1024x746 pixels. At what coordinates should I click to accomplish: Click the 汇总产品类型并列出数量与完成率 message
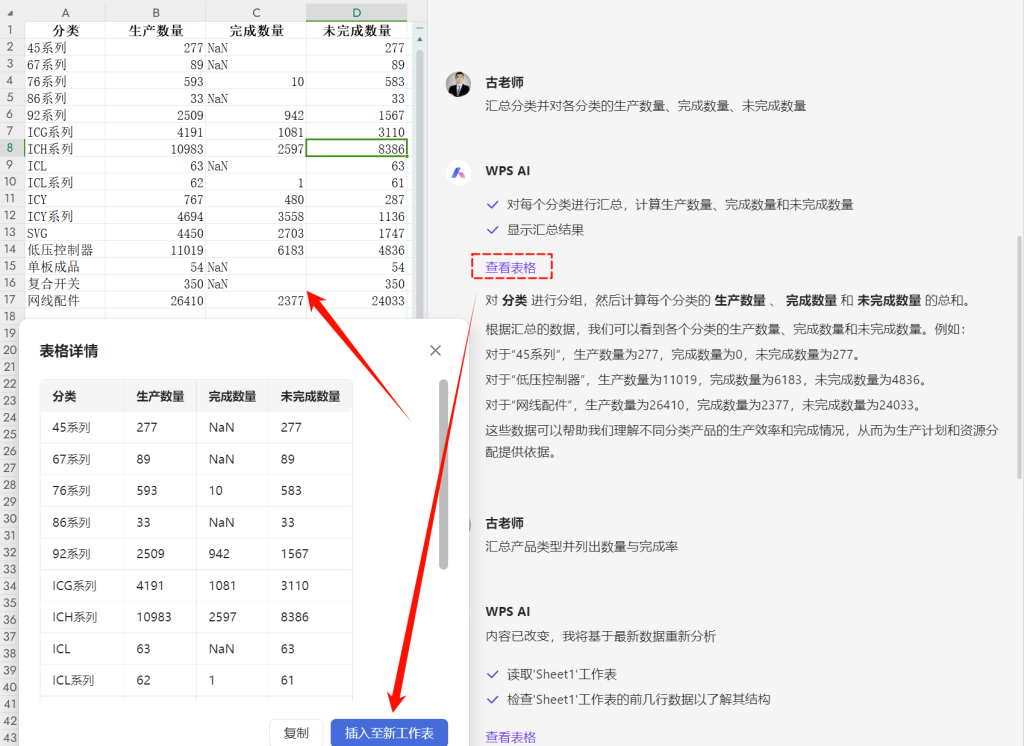point(581,547)
